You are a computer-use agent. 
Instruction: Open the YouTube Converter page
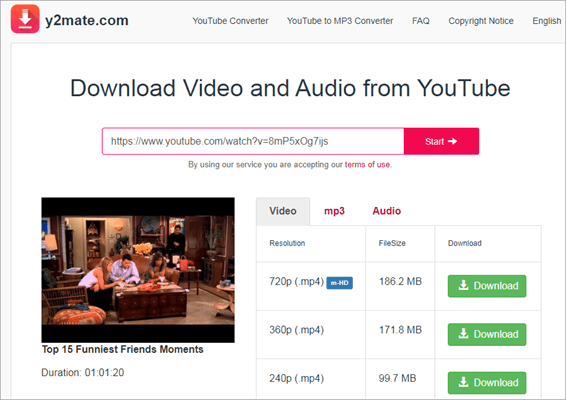point(230,21)
